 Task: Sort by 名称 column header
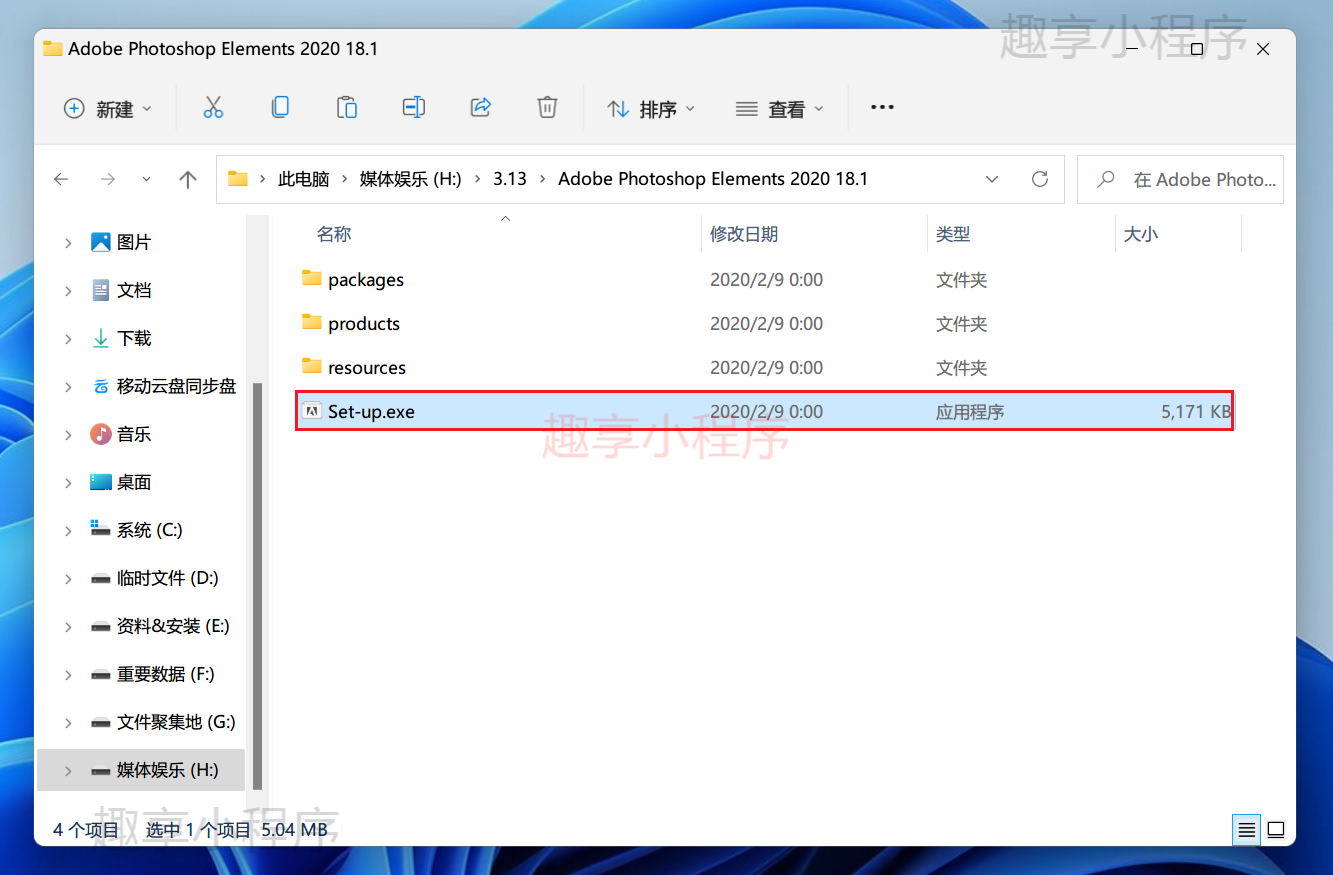click(x=334, y=234)
